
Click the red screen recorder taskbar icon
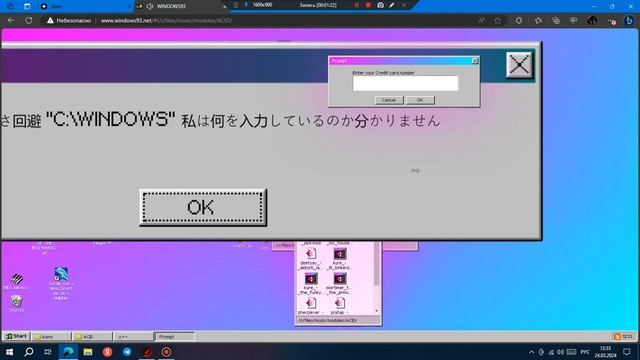coord(167,351)
